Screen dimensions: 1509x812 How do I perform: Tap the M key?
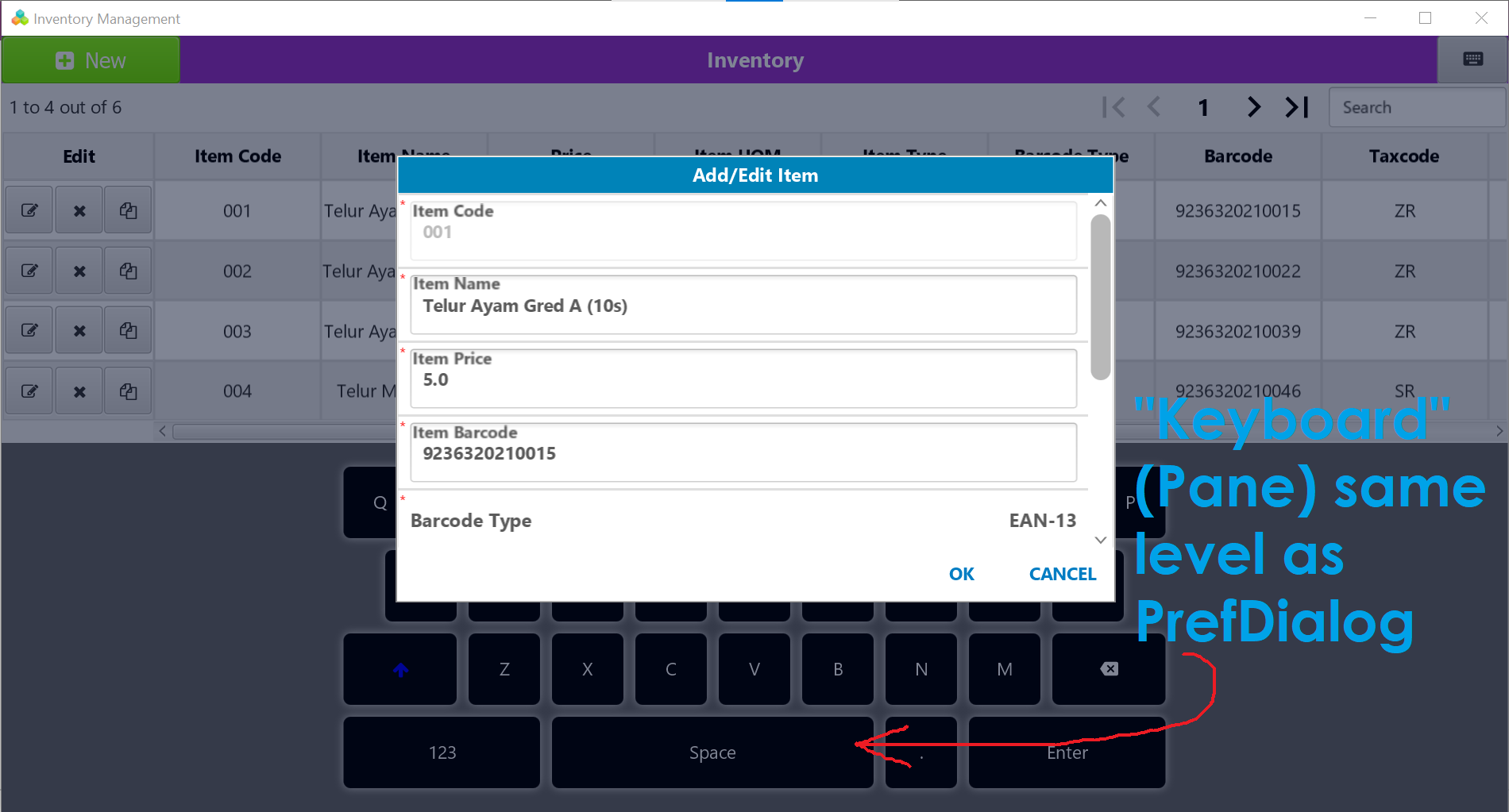[x=1005, y=669]
